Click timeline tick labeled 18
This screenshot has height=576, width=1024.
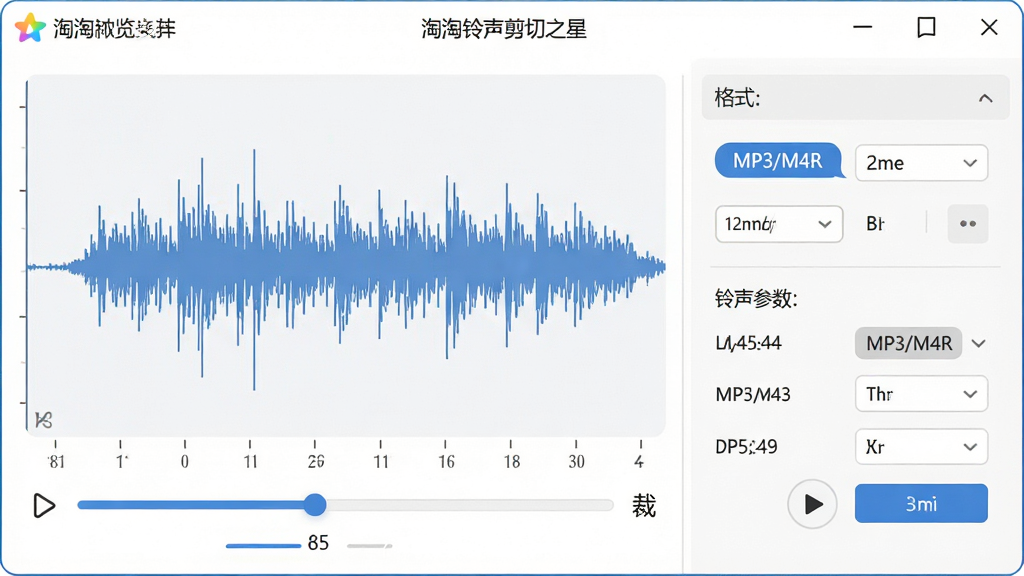point(511,461)
